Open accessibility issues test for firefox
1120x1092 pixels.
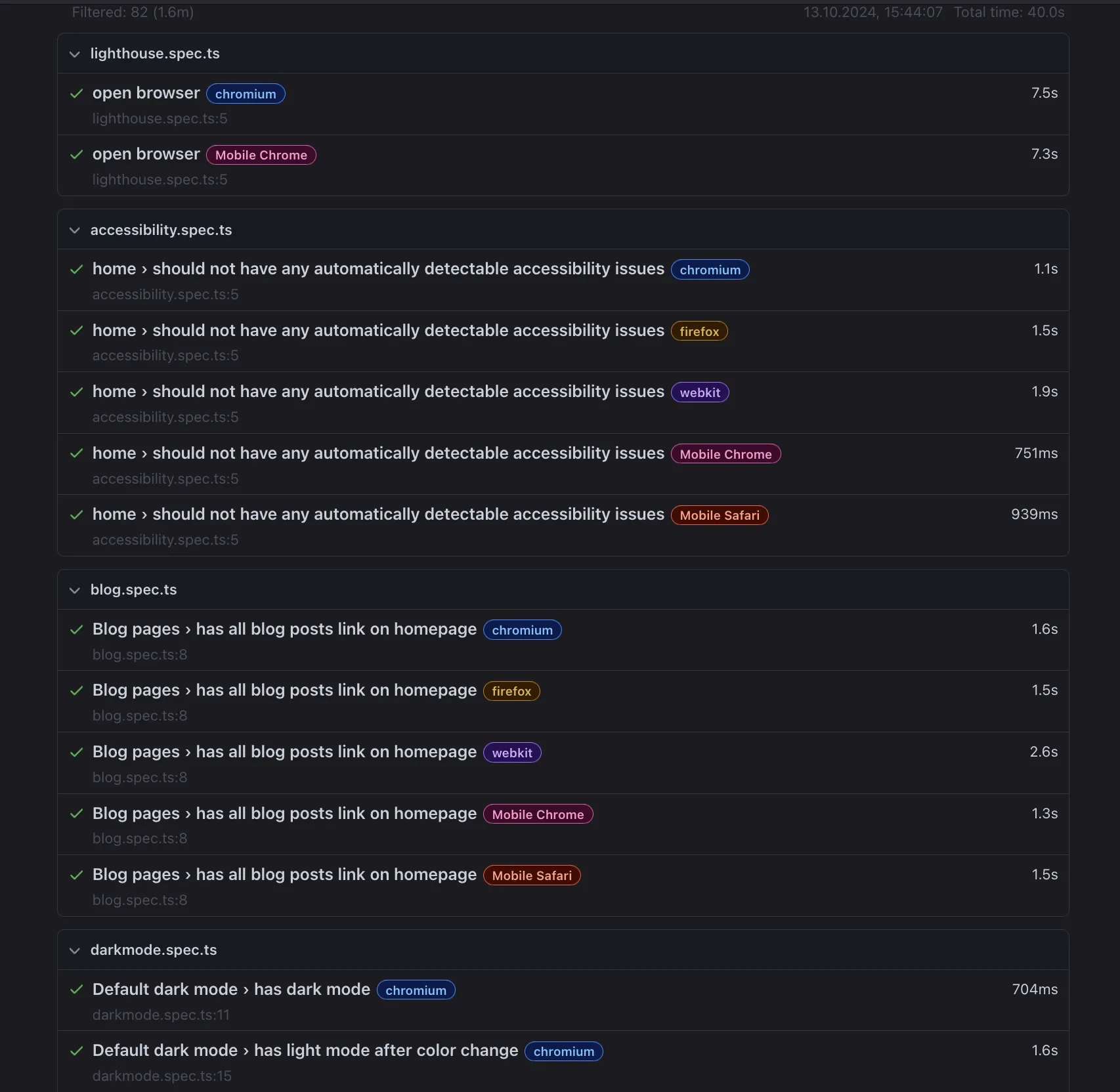click(378, 331)
